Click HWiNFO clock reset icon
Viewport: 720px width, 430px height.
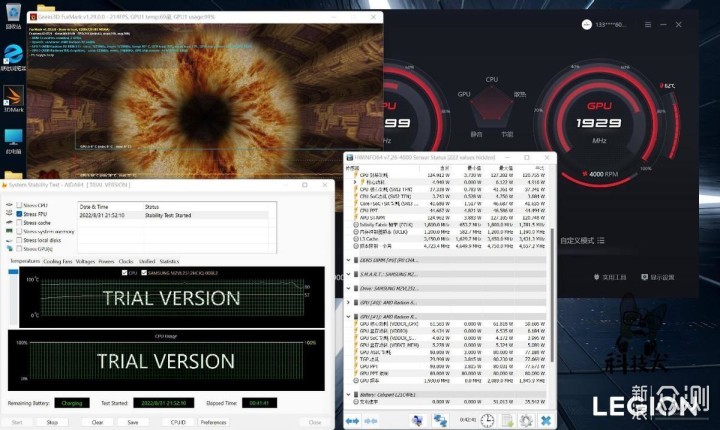point(487,420)
